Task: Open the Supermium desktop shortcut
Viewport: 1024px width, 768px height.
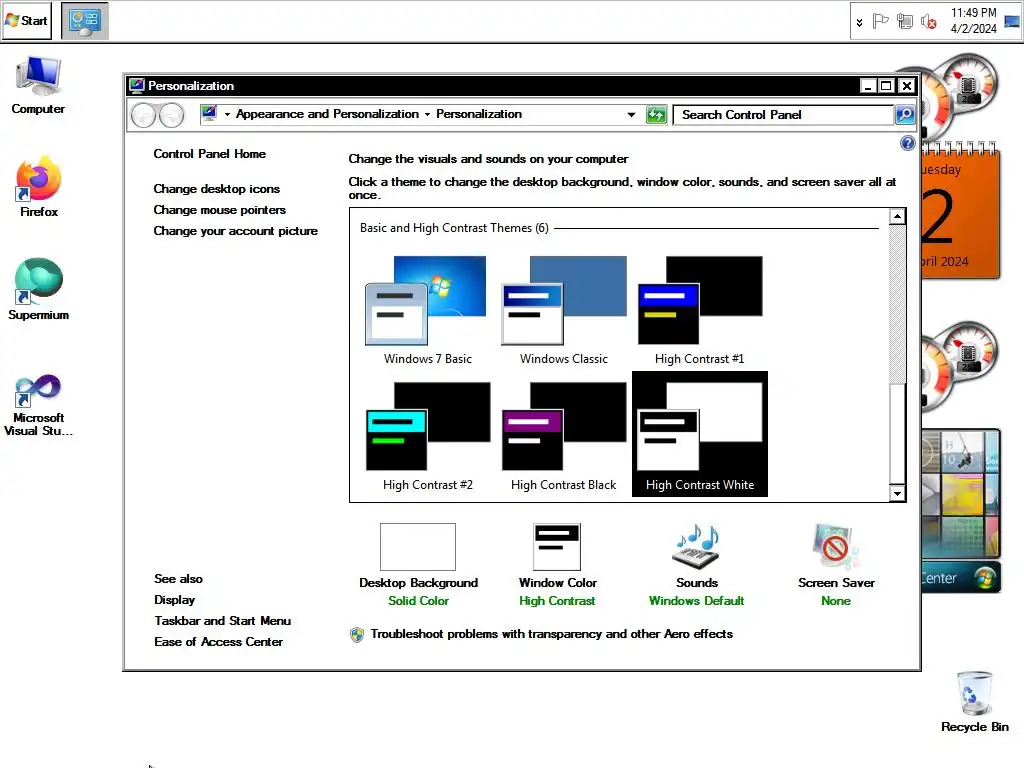Action: [x=39, y=289]
